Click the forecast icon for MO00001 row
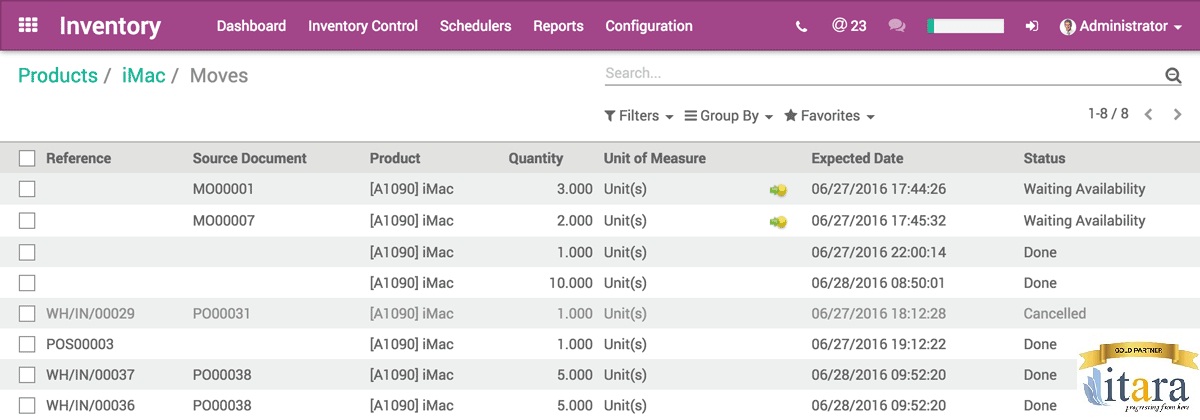Viewport: 1200px width, 420px height. (x=777, y=190)
